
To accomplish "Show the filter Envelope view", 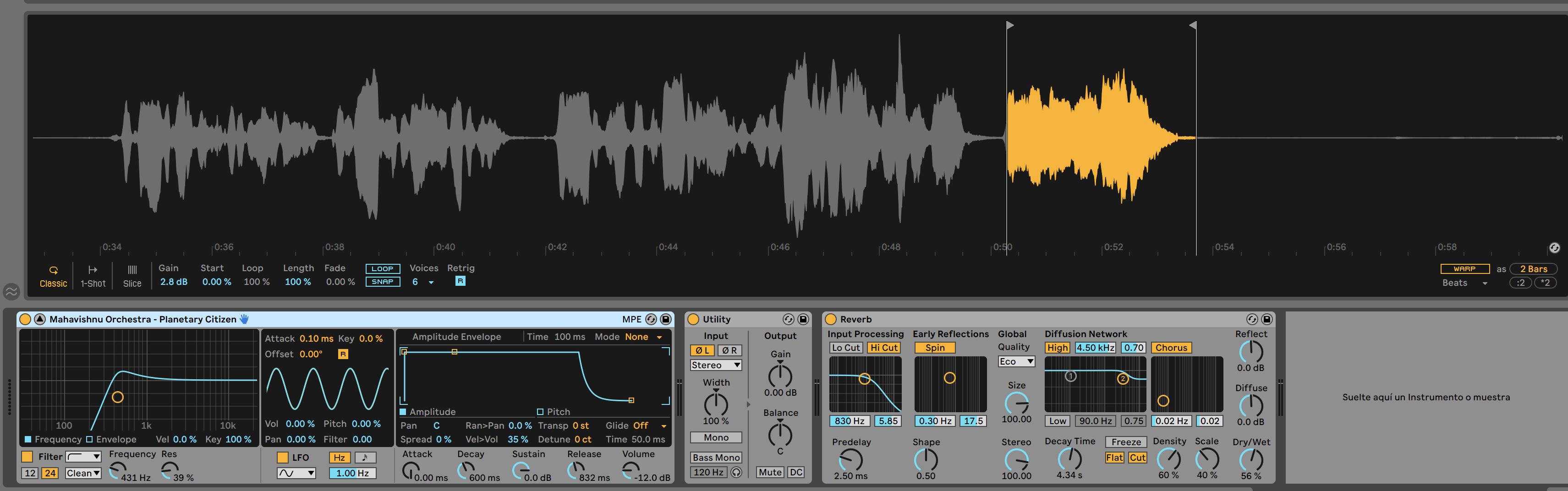I will click(x=89, y=439).
